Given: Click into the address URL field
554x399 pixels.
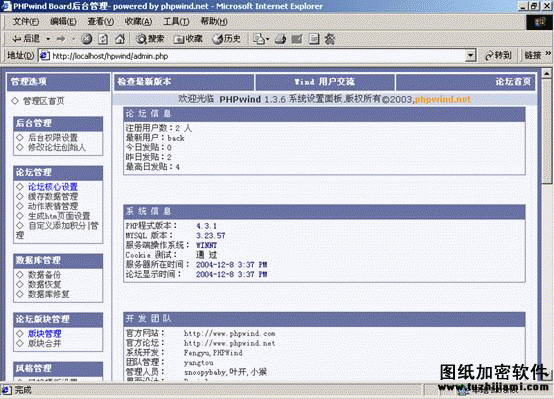Looking at the screenshot, I should (257, 56).
